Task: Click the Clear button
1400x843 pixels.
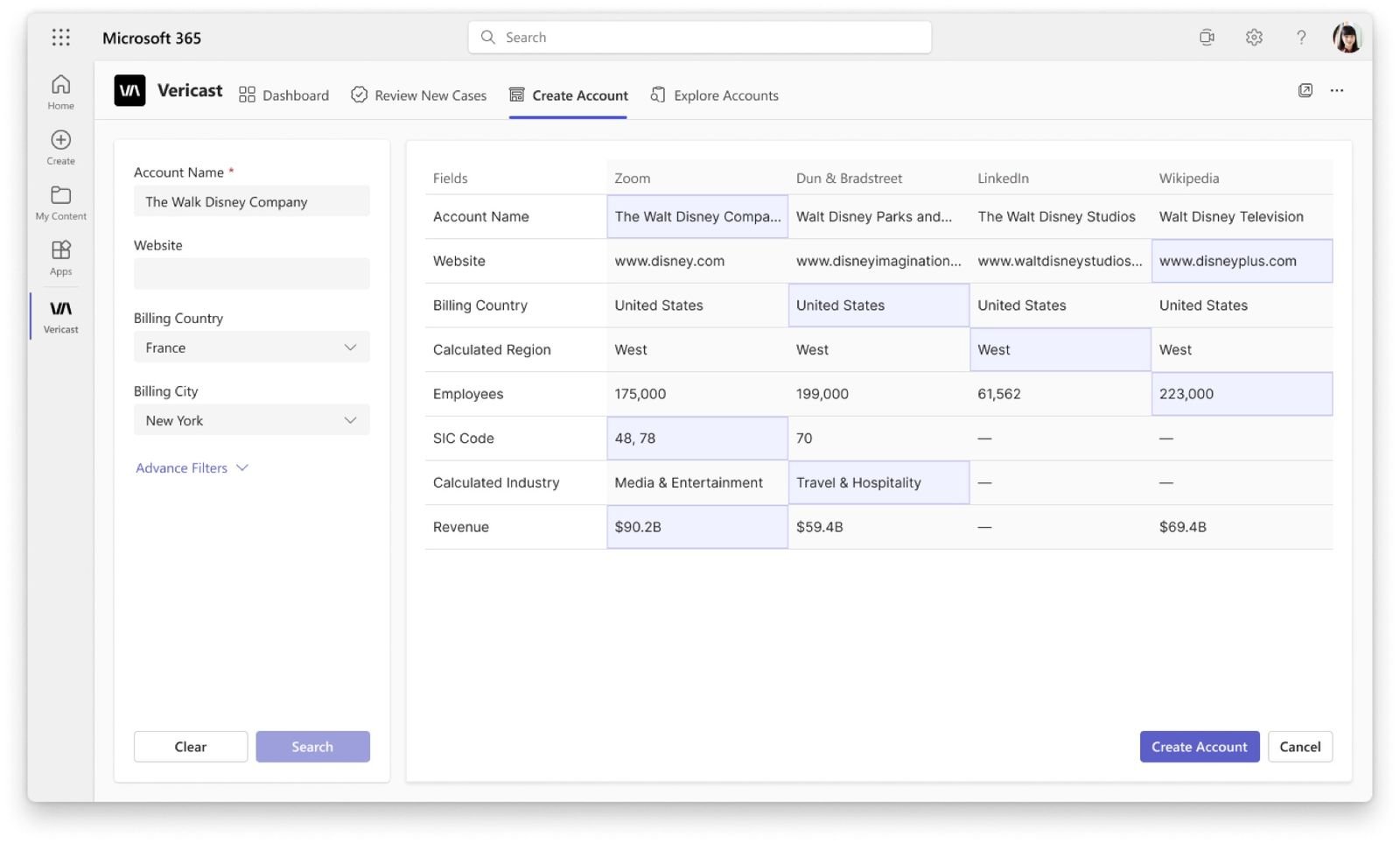Action: point(191,747)
